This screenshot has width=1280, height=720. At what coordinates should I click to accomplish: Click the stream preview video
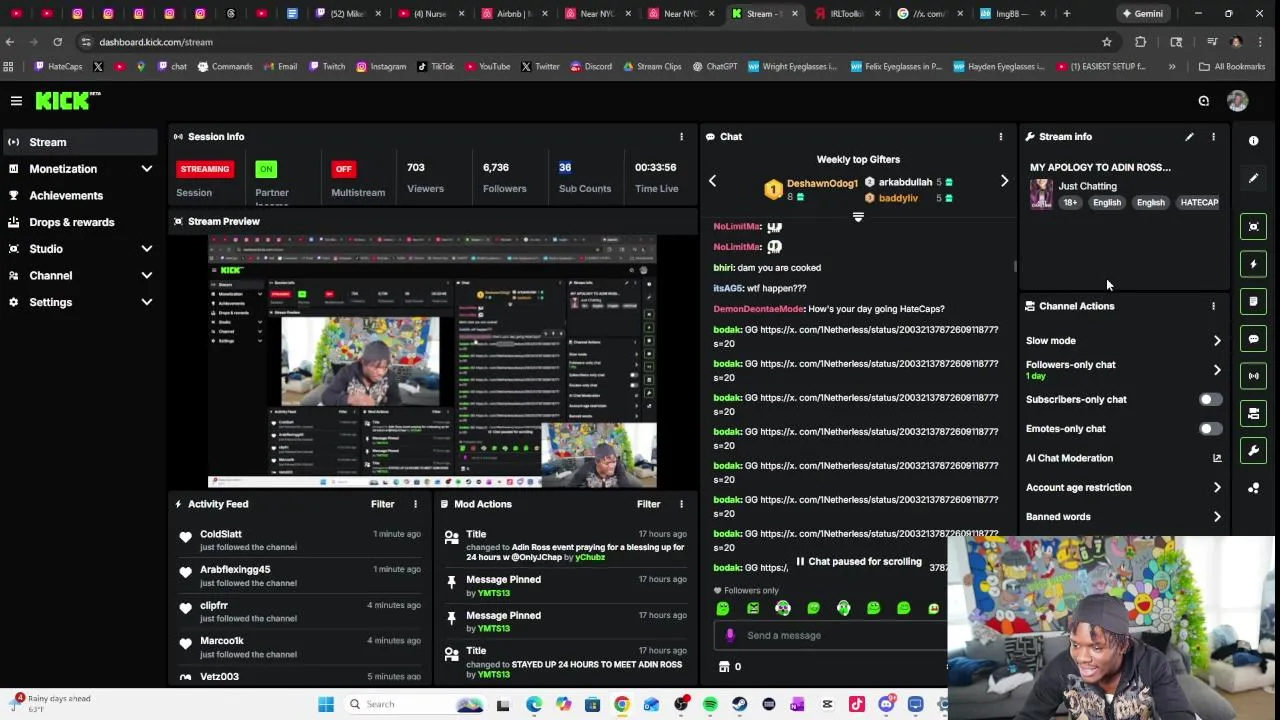click(432, 362)
